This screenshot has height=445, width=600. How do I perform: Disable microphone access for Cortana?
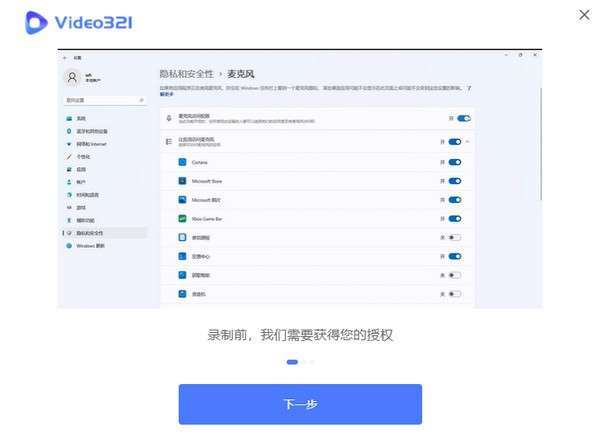coord(455,162)
